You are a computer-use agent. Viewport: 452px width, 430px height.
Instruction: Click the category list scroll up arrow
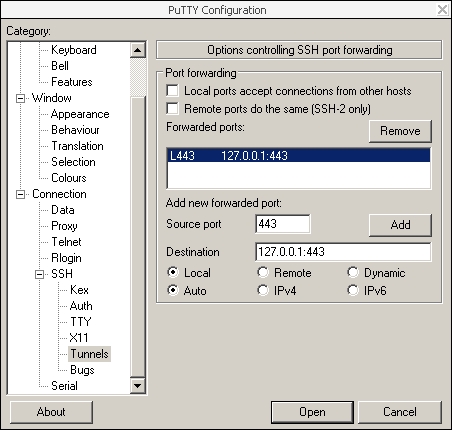tap(137, 50)
